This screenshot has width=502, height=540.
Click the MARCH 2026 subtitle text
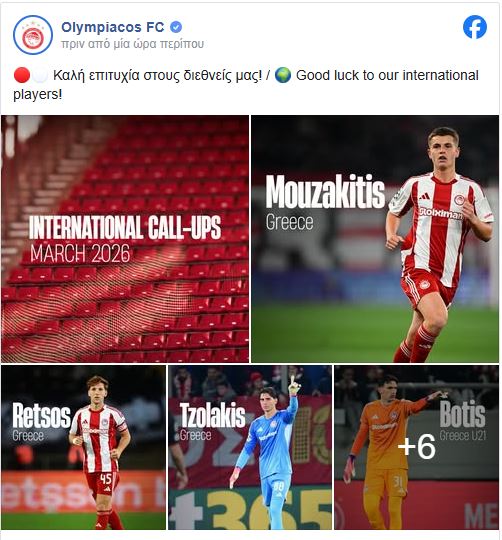click(80, 254)
